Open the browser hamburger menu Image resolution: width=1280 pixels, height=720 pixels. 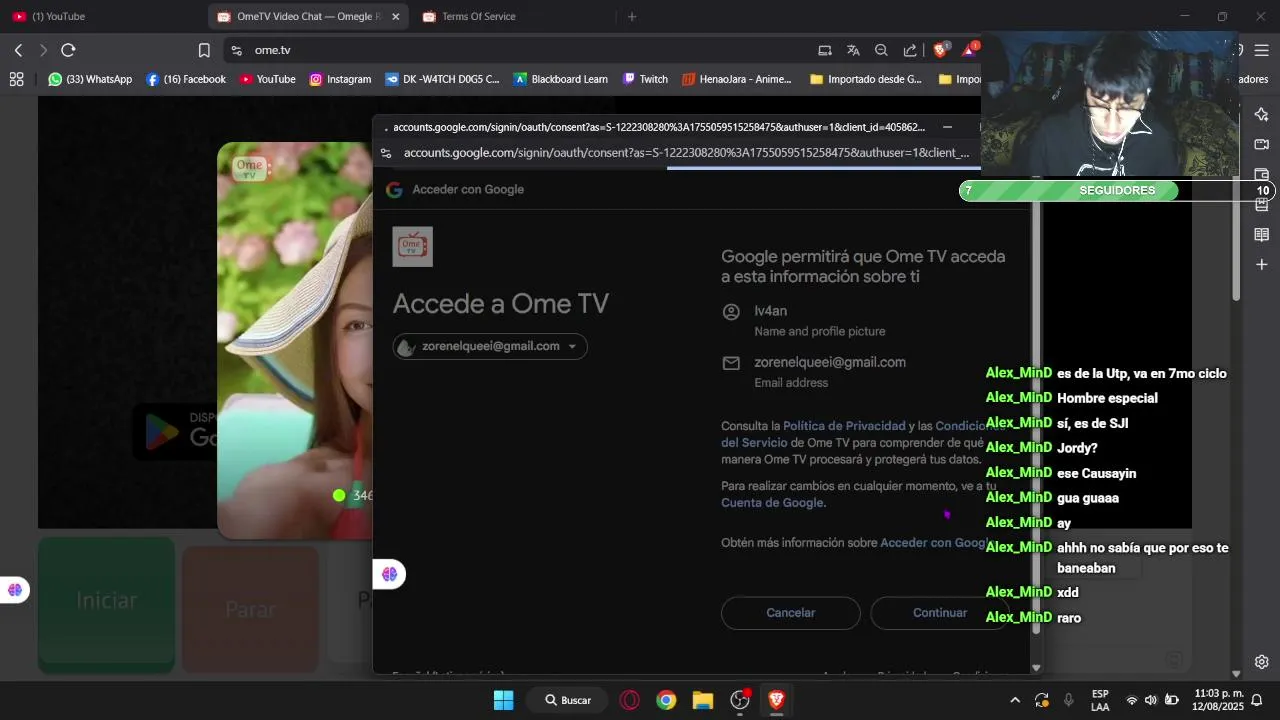point(1261,50)
